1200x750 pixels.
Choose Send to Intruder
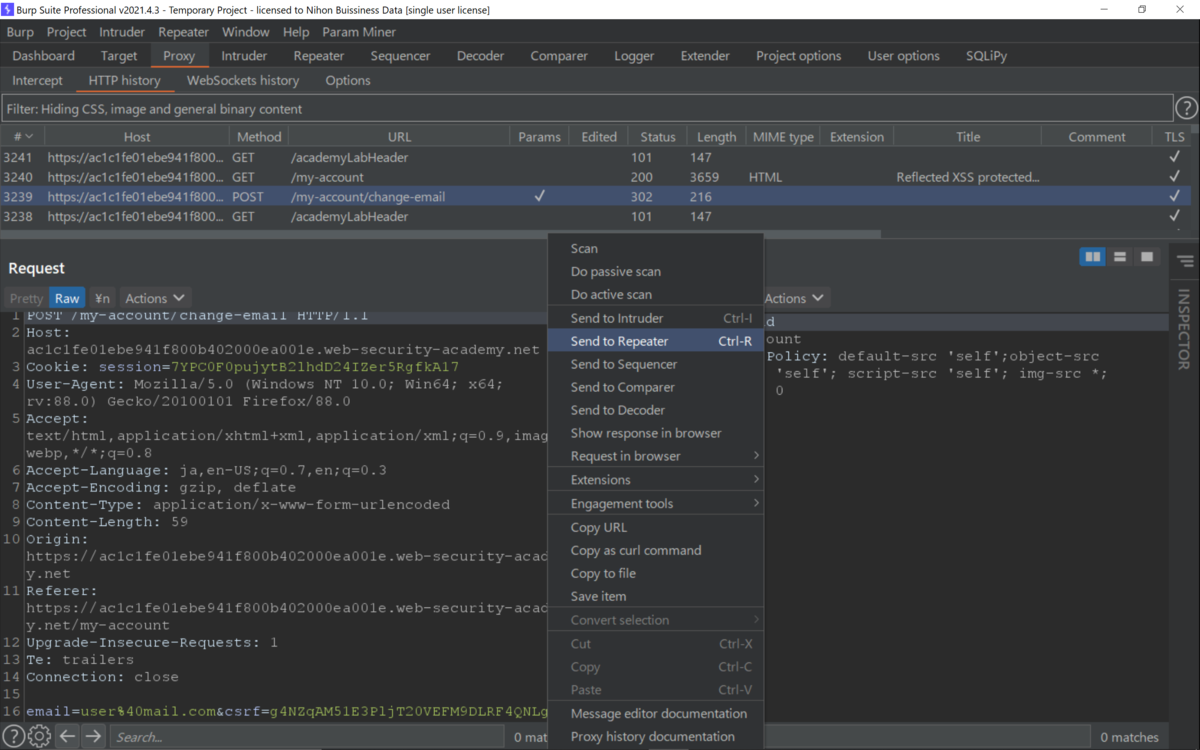pyautogui.click(x=655, y=318)
